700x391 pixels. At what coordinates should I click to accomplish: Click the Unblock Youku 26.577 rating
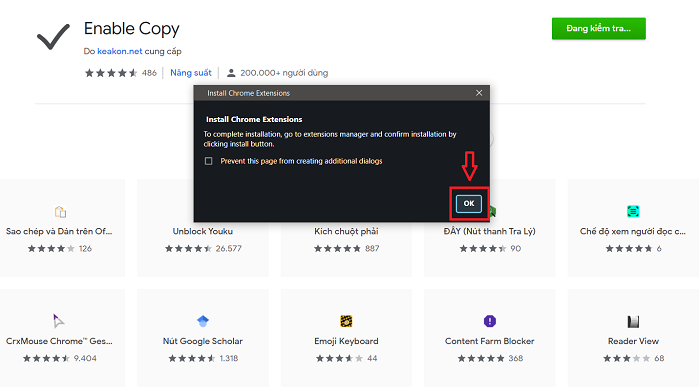pyautogui.click(x=203, y=249)
